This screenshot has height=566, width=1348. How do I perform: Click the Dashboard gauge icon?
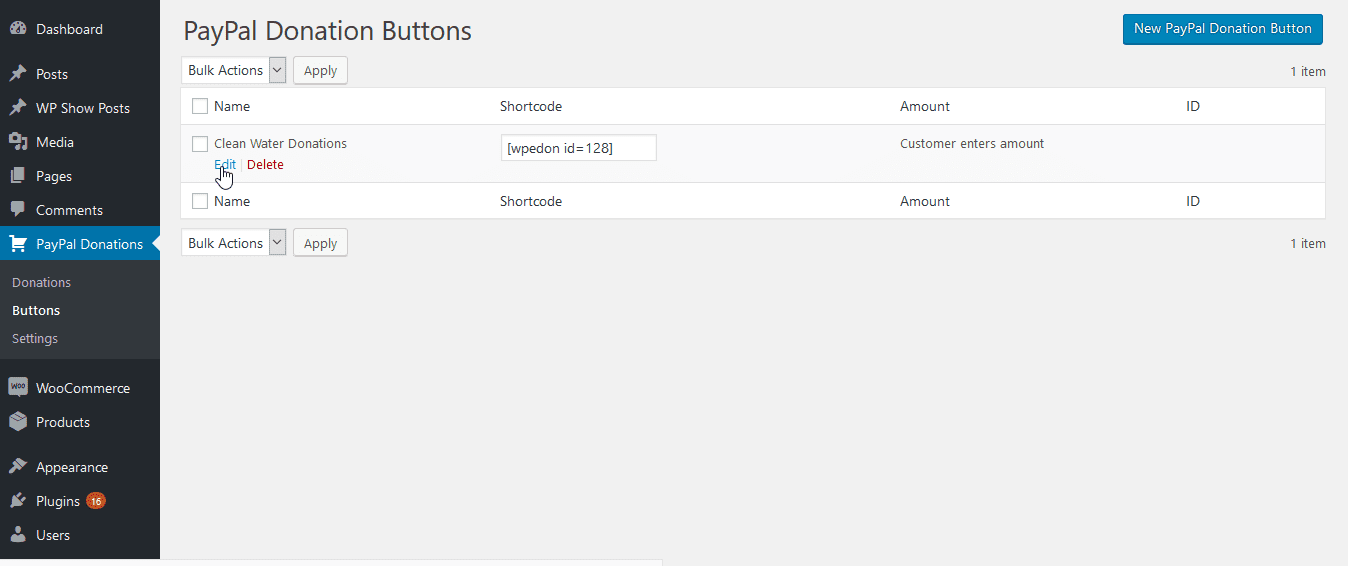pyautogui.click(x=18, y=29)
